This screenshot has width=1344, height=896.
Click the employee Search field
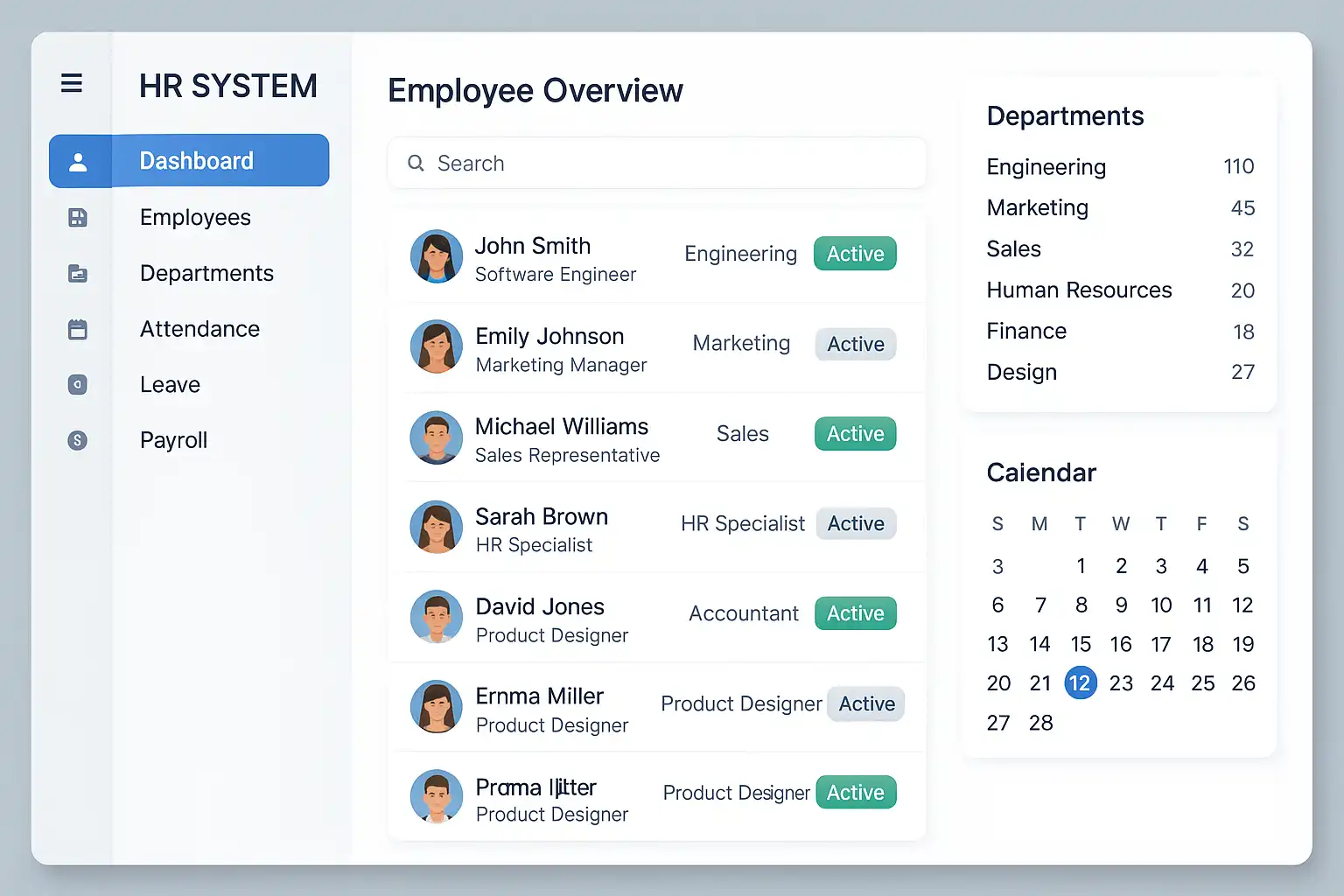click(665, 164)
